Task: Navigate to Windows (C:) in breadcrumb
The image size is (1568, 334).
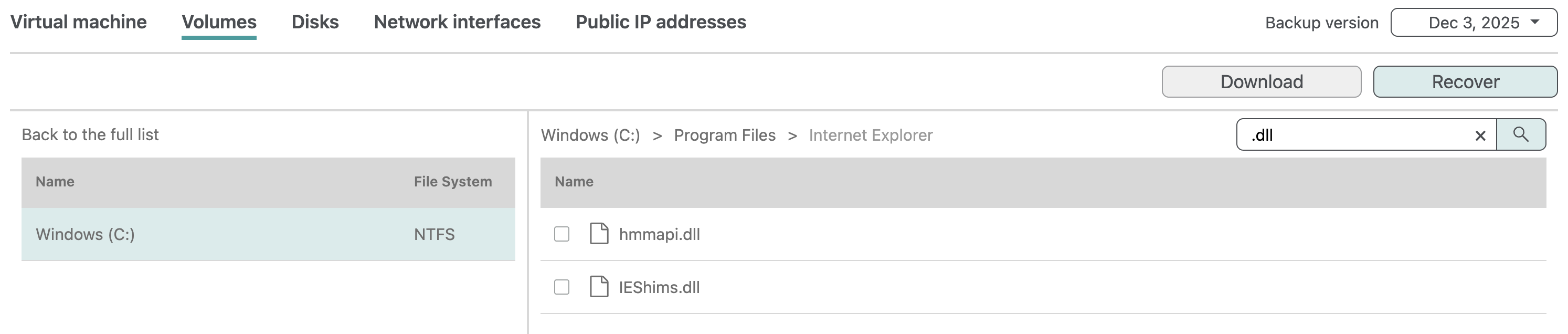Action: pos(590,135)
